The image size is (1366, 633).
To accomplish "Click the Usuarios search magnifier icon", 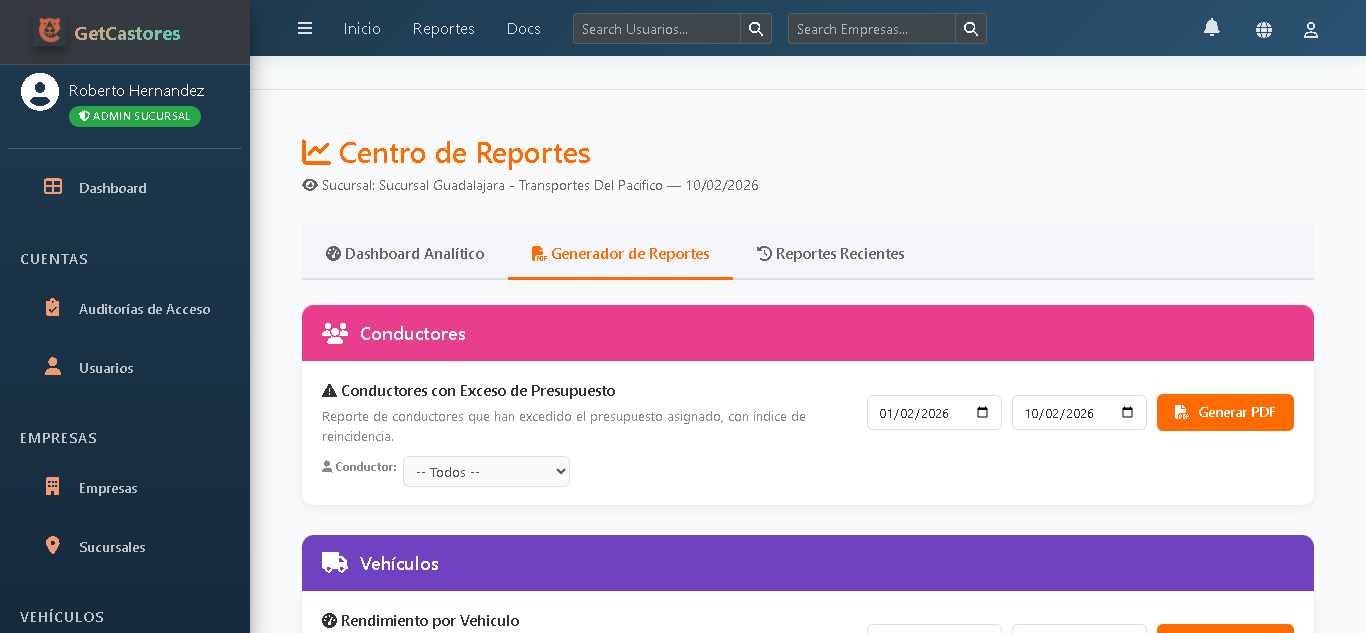I will pyautogui.click(x=756, y=28).
